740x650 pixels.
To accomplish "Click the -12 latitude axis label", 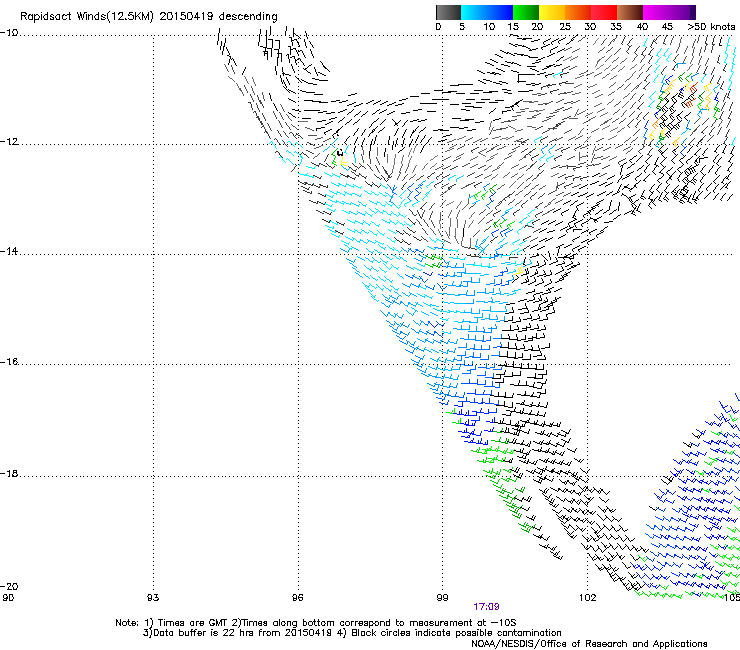I will [9, 142].
